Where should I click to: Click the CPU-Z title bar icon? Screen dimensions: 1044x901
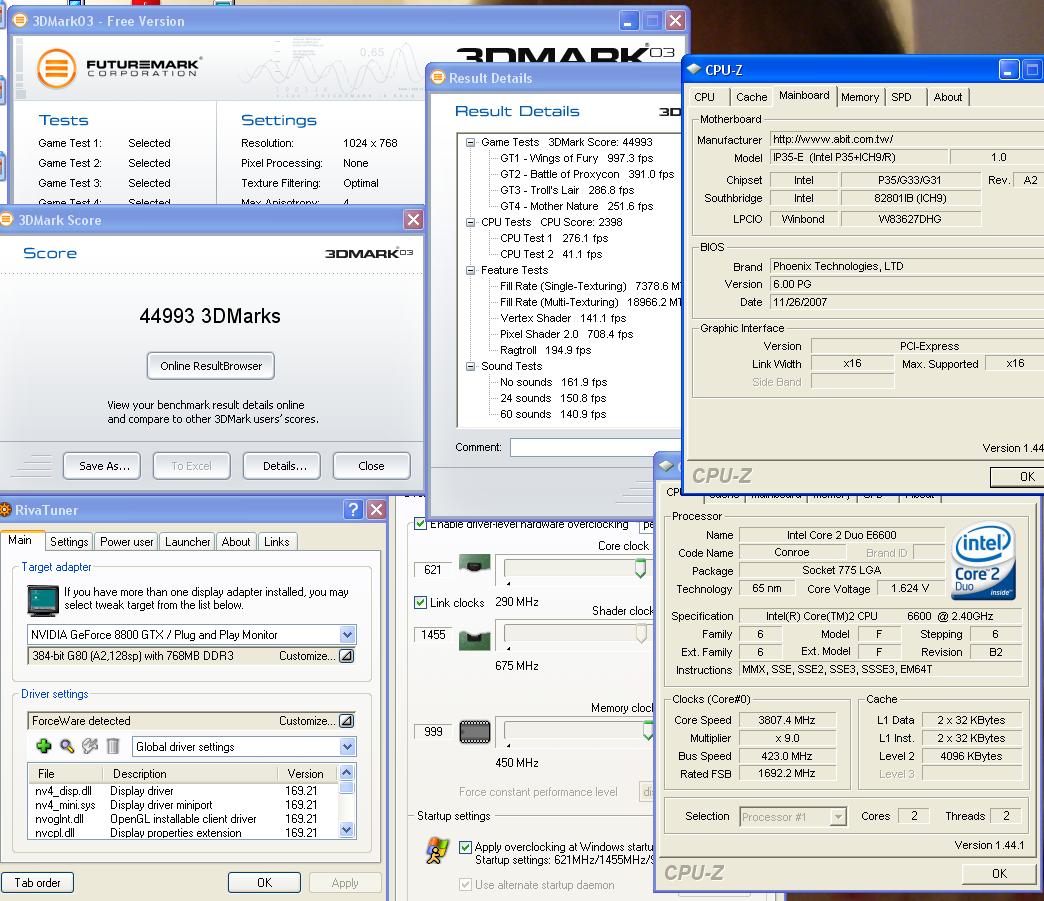click(x=694, y=69)
